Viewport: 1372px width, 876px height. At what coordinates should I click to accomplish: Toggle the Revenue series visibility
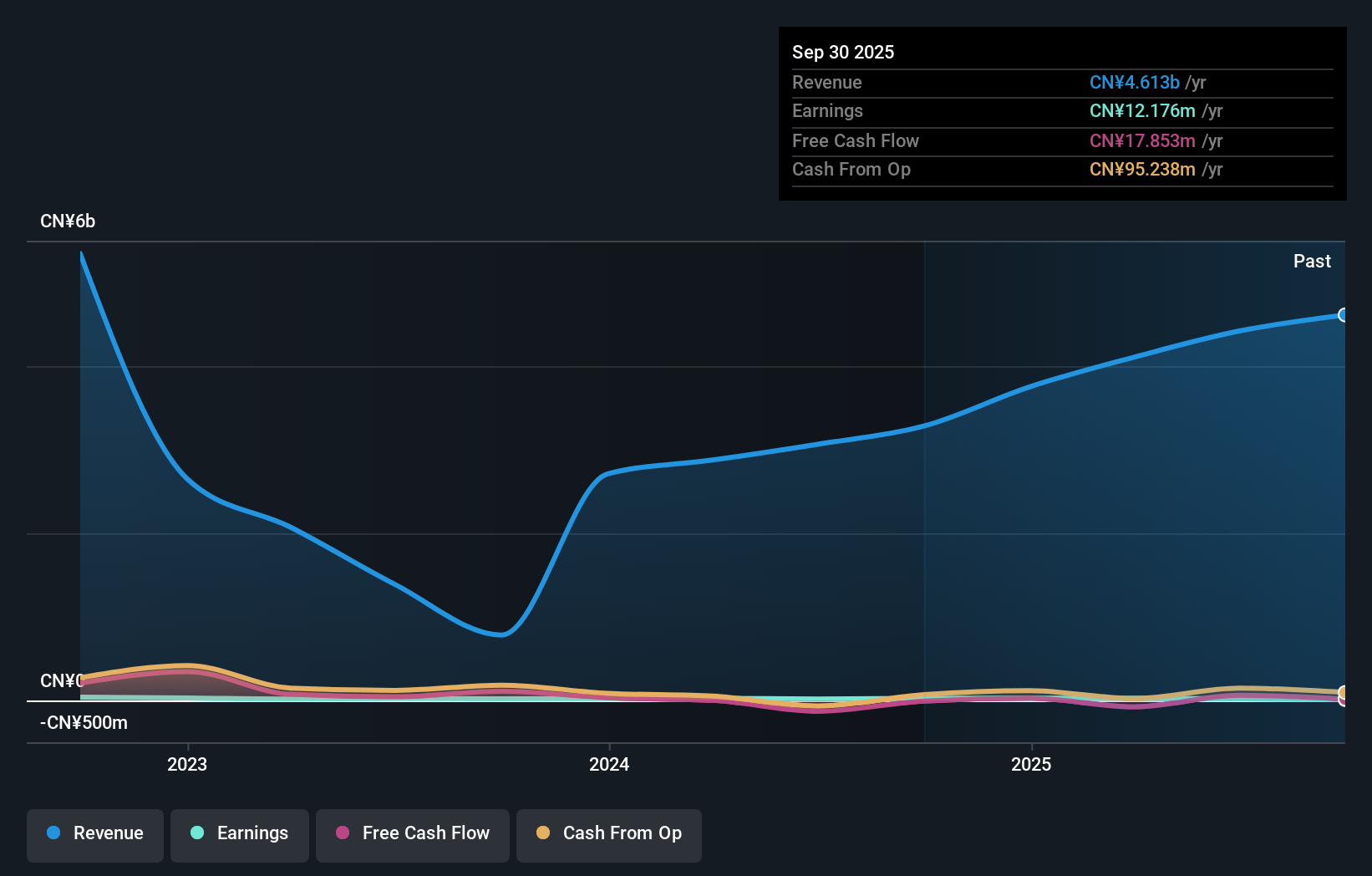[94, 834]
